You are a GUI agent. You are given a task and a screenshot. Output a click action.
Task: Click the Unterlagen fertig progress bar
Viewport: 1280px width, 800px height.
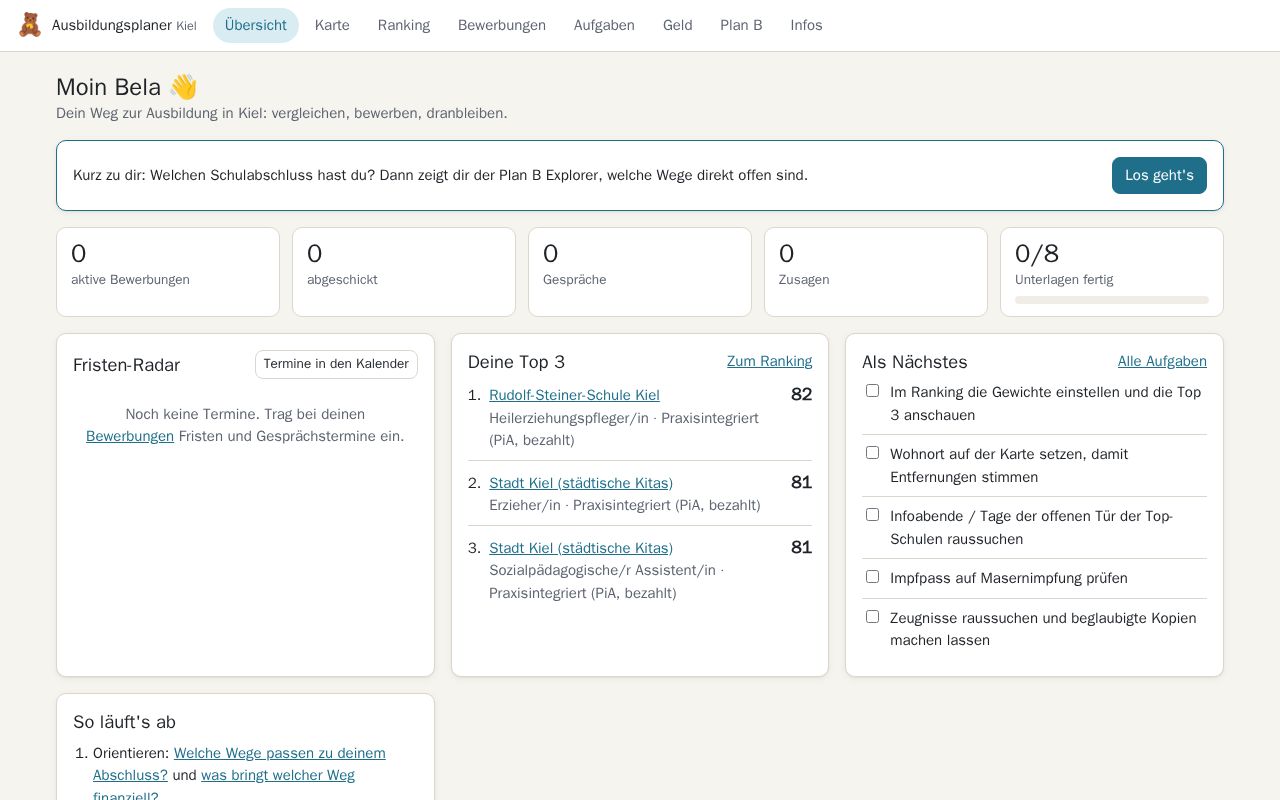coord(1112,300)
